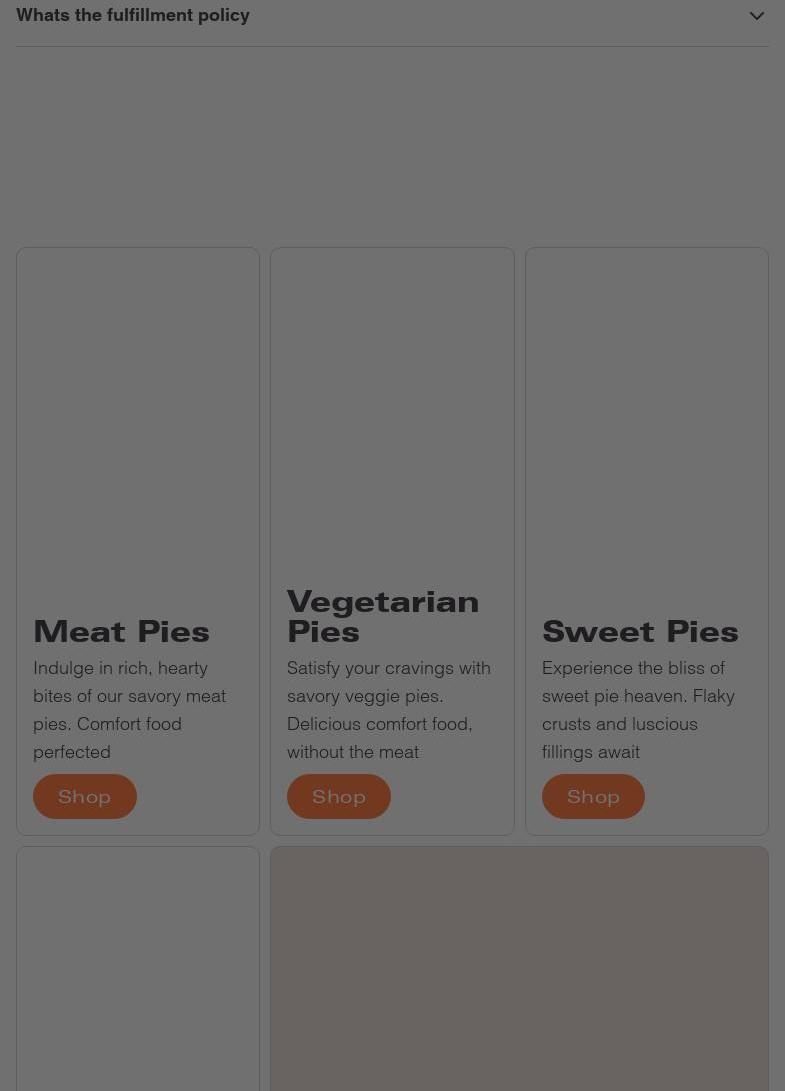The image size is (785, 1091).
Task: Open the Meat Pies card image area
Action: point(138,420)
